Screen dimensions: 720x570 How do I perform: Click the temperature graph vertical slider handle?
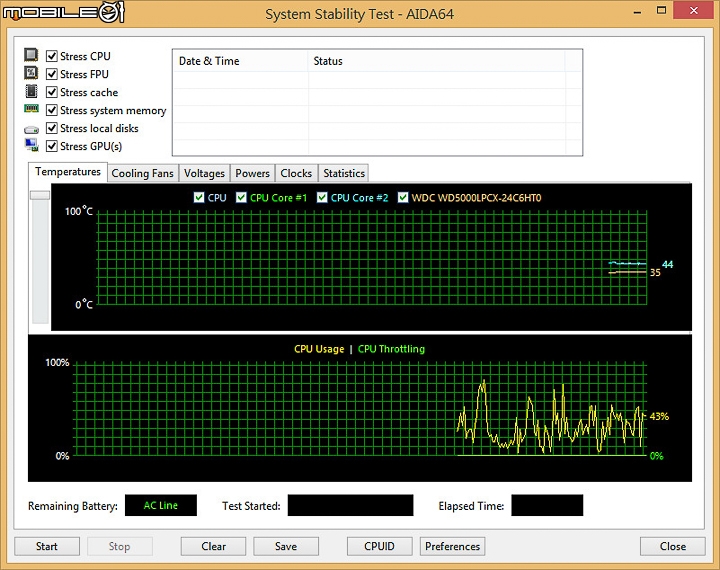click(x=40, y=195)
